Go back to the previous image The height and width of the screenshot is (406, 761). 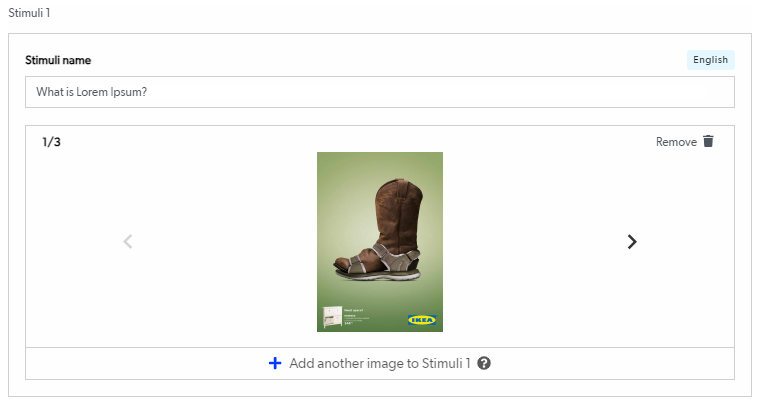tap(127, 241)
